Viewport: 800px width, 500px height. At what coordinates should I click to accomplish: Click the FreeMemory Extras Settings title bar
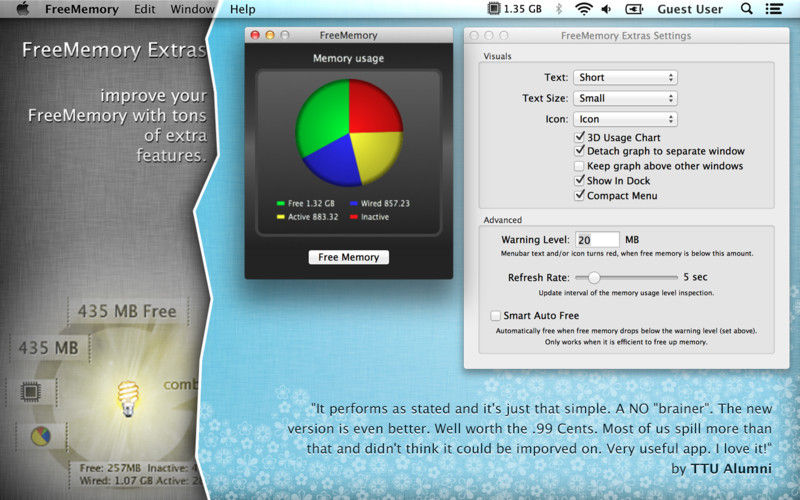tap(626, 35)
